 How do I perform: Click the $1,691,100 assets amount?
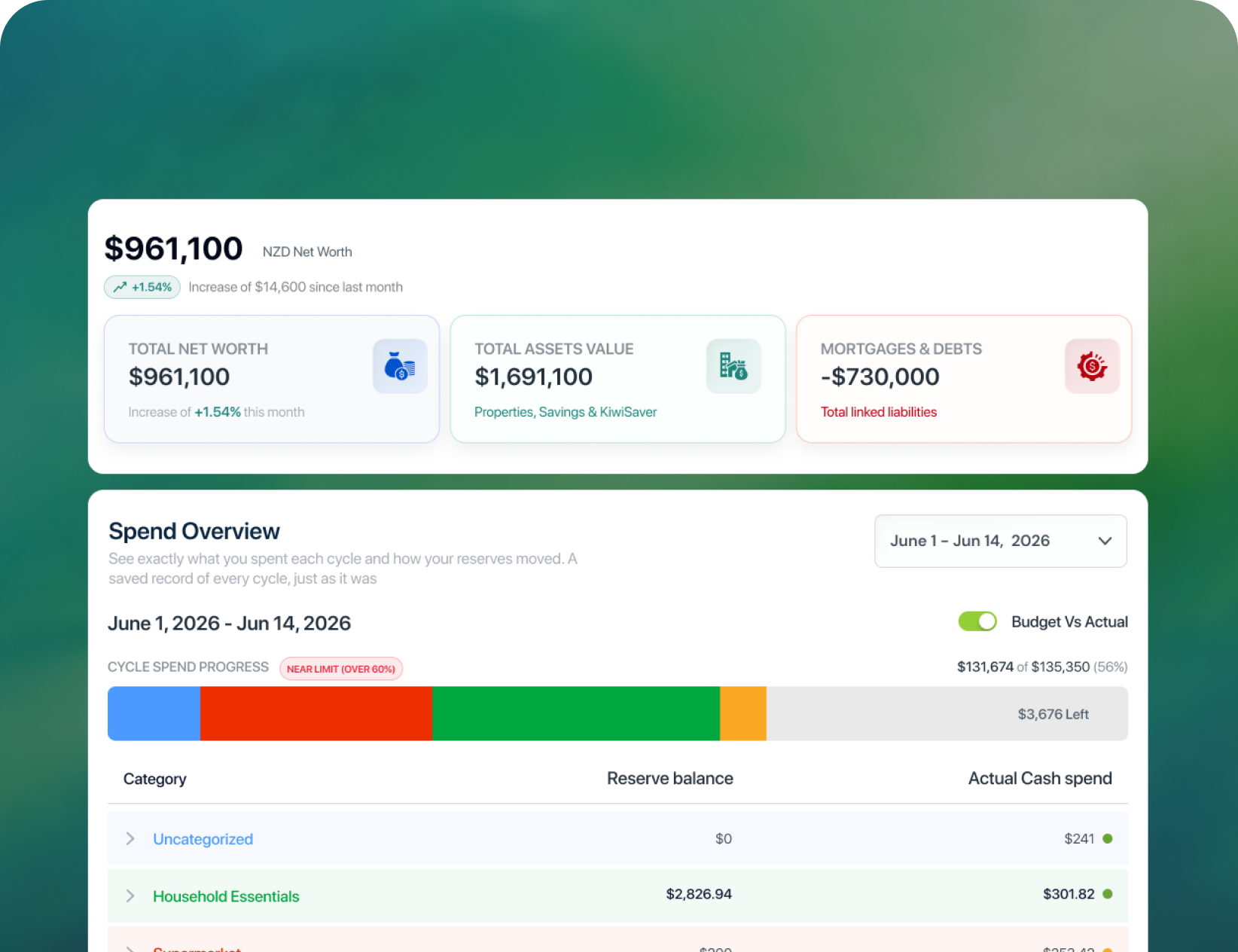pos(534,377)
